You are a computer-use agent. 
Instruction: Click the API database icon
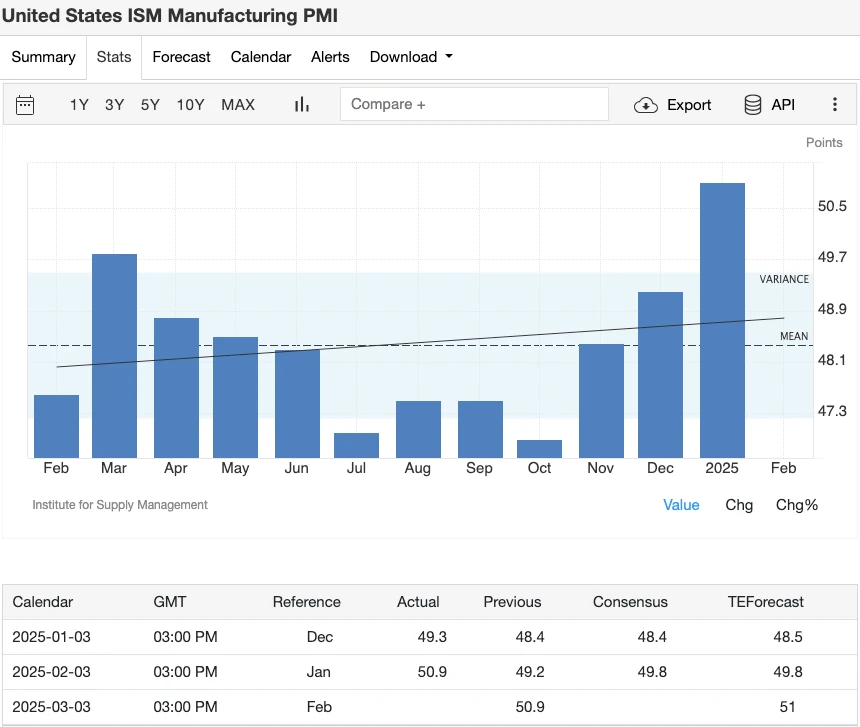click(x=753, y=105)
